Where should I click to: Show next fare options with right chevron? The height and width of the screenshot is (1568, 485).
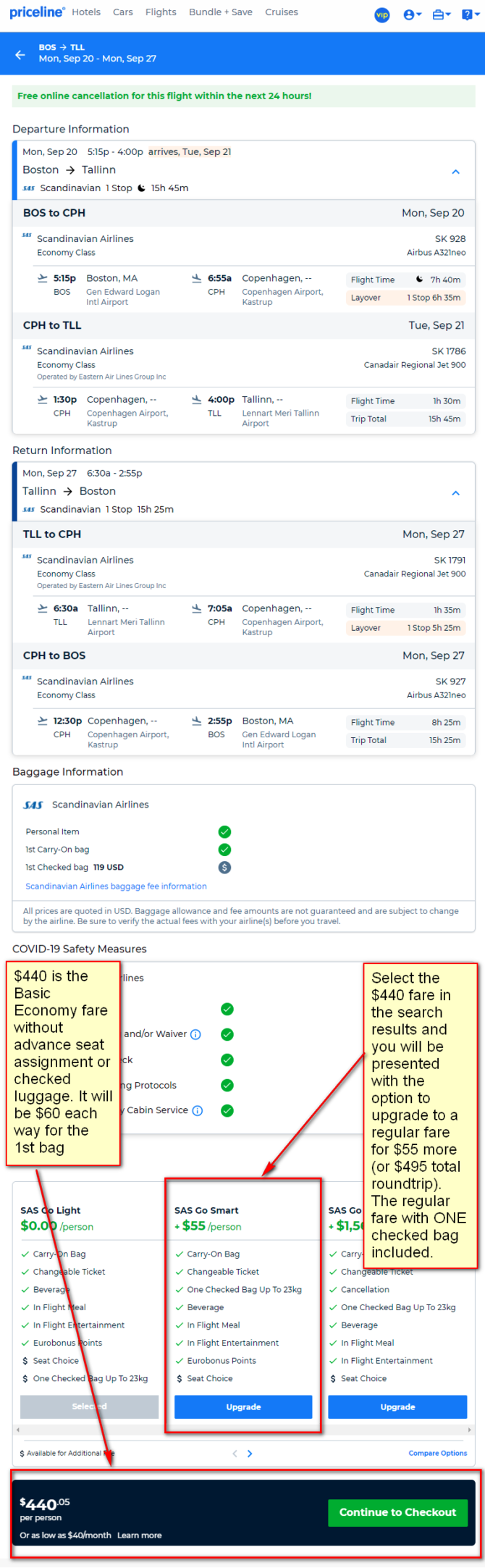[x=250, y=1454]
